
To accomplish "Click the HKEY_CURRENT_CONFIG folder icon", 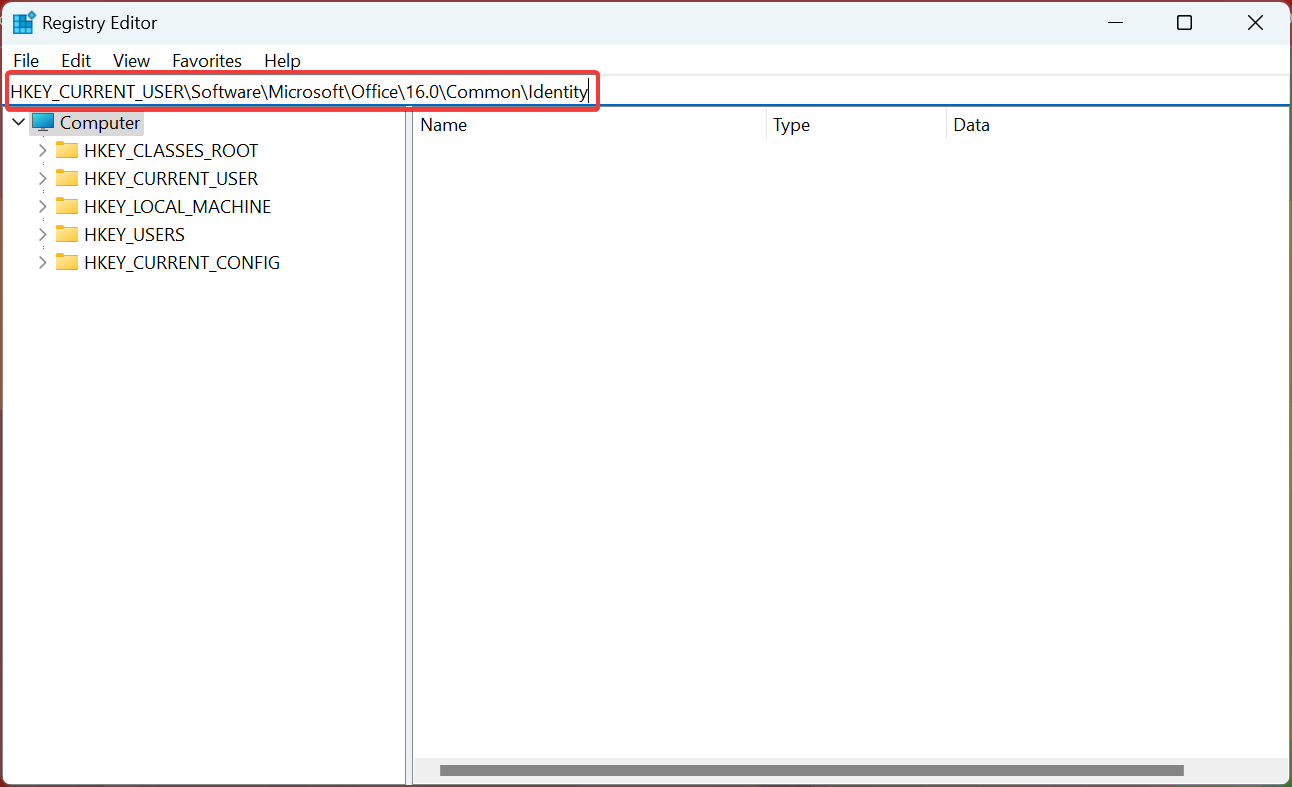I will 67,262.
